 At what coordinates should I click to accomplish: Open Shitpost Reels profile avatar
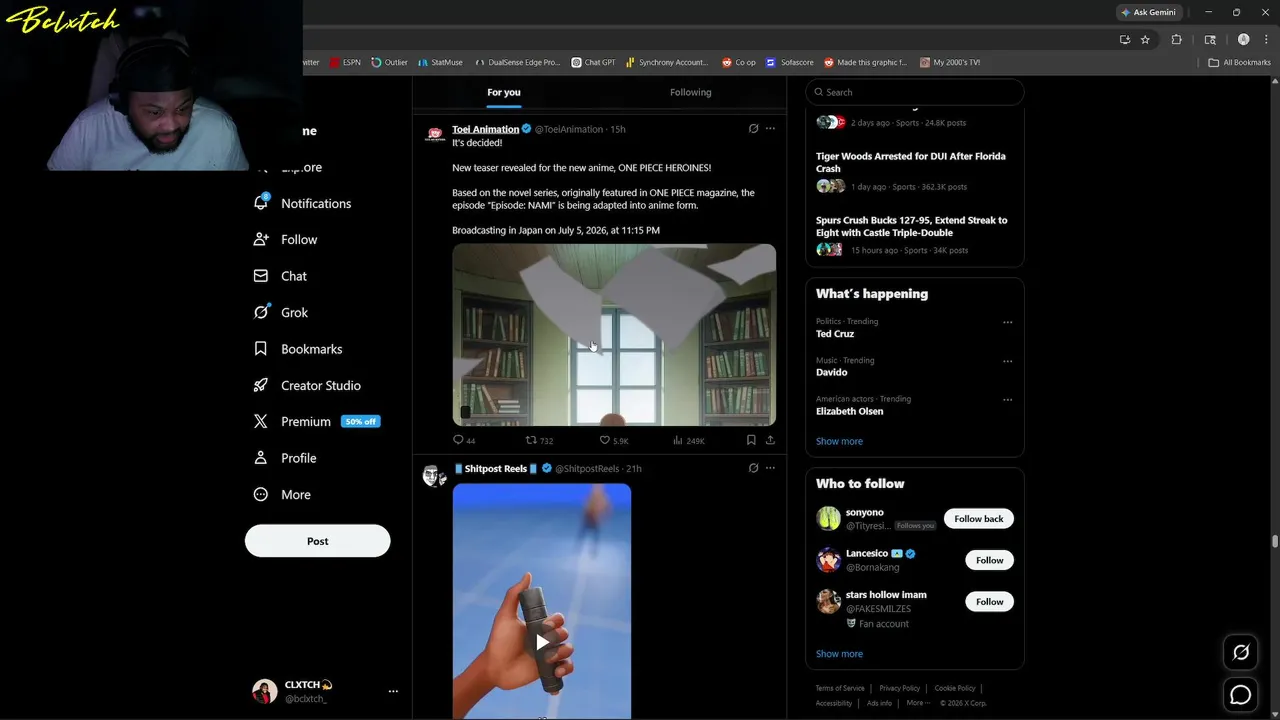(x=435, y=475)
